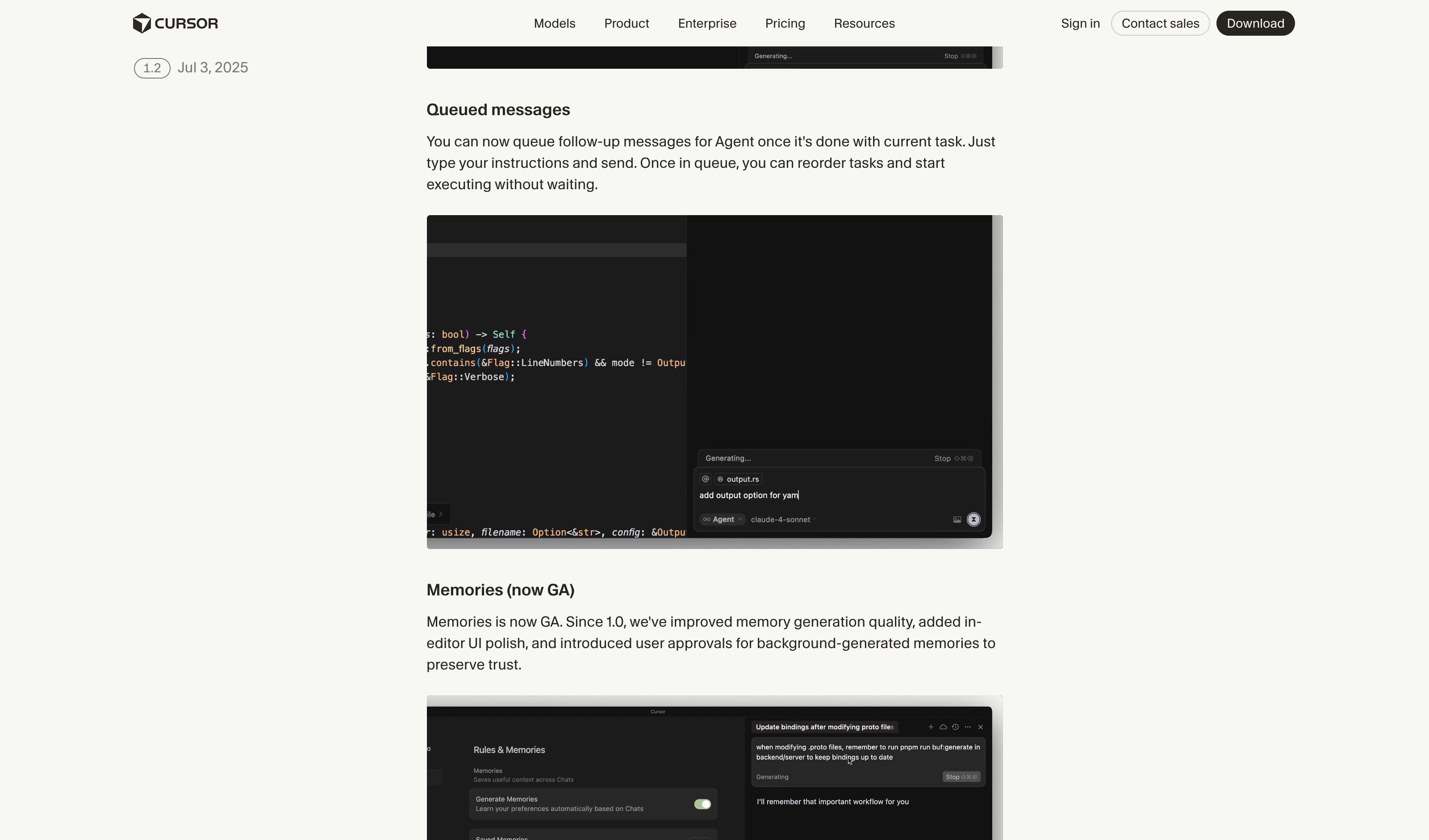Screen dimensions: 1429x840
Task: Click the cloud icon in Memories demo header
Action: [x=943, y=727]
